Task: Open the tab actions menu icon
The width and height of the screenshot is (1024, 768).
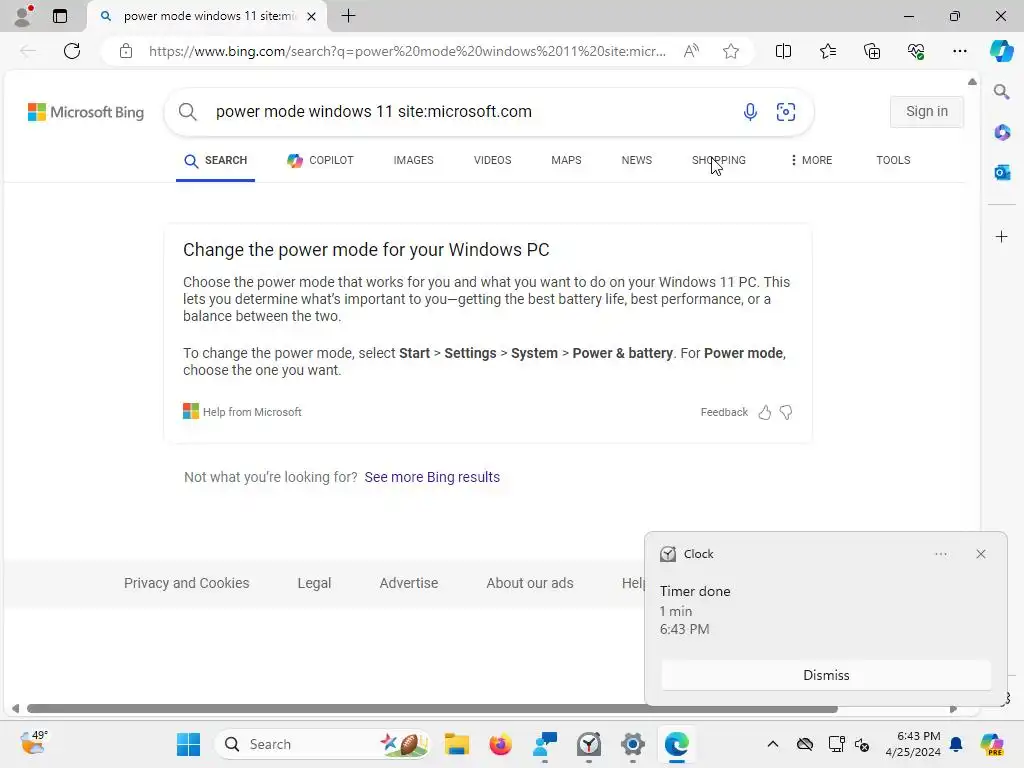Action: (59, 16)
